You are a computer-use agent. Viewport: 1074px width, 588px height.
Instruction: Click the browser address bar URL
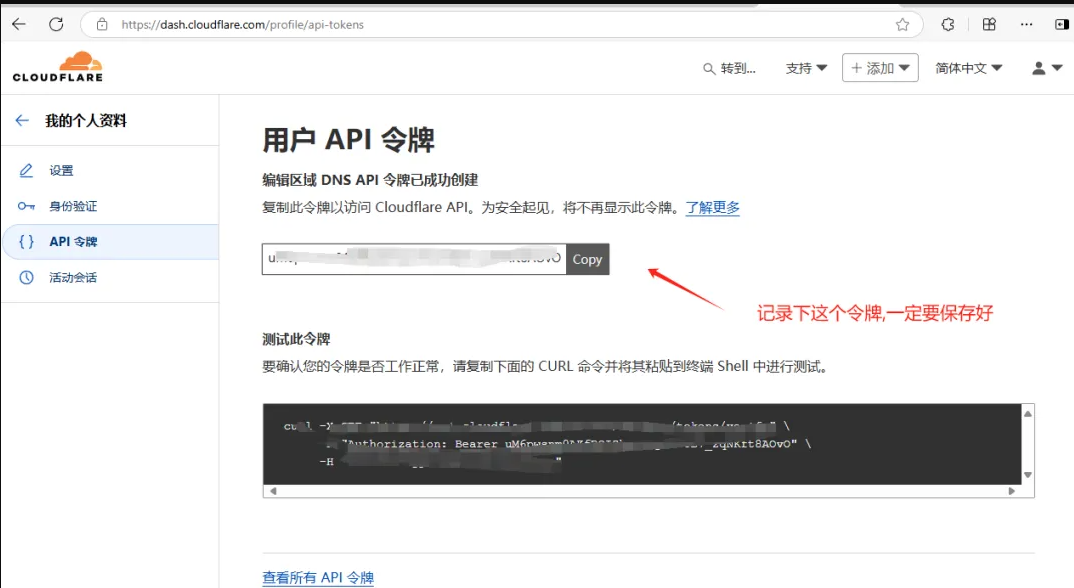point(242,25)
